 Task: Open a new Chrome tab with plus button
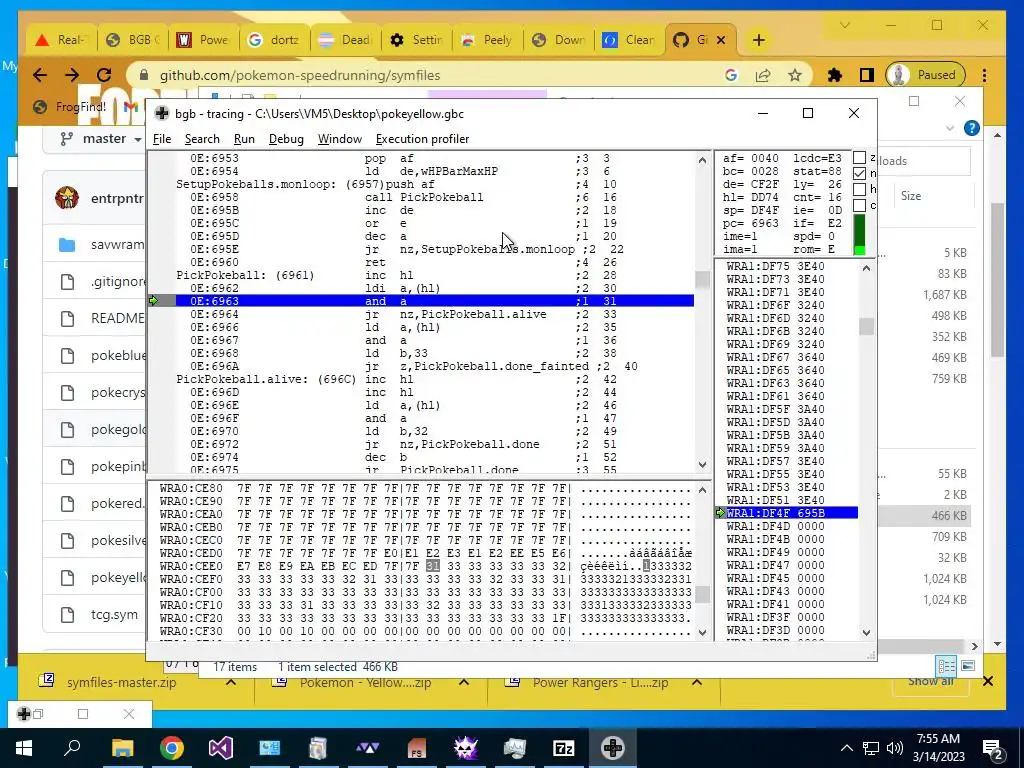[x=758, y=40]
